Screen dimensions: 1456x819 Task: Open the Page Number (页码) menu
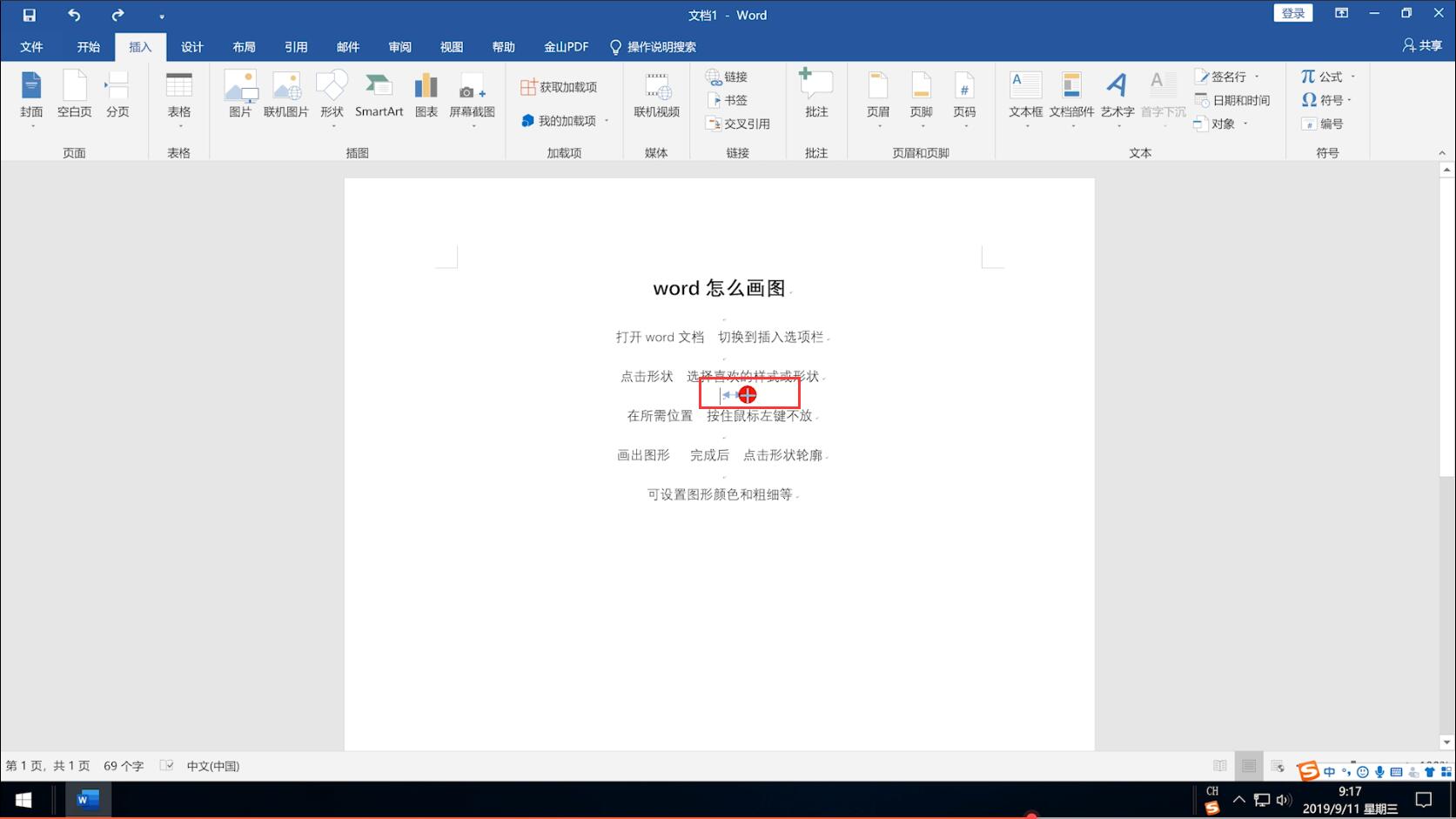point(964,98)
